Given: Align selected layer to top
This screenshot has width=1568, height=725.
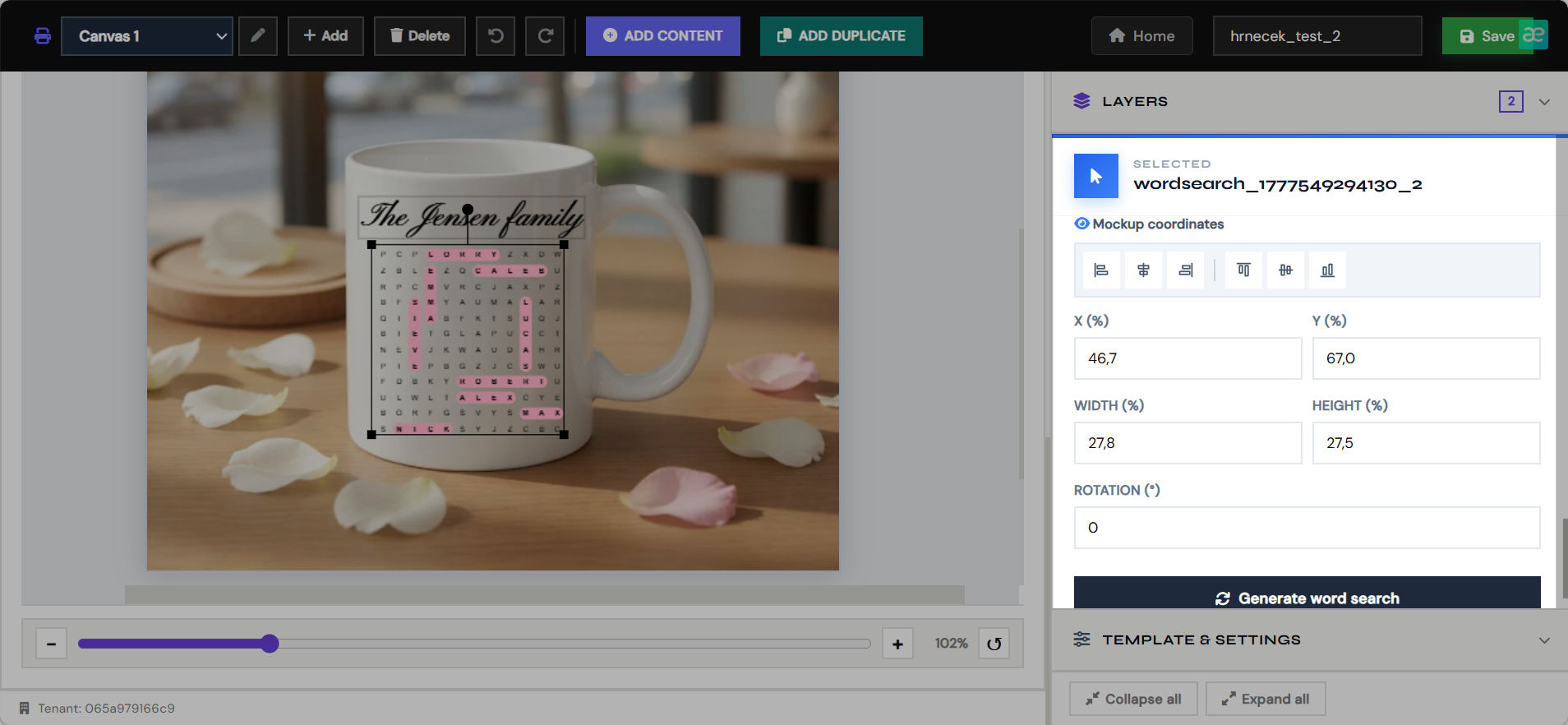Looking at the screenshot, I should tap(1243, 270).
